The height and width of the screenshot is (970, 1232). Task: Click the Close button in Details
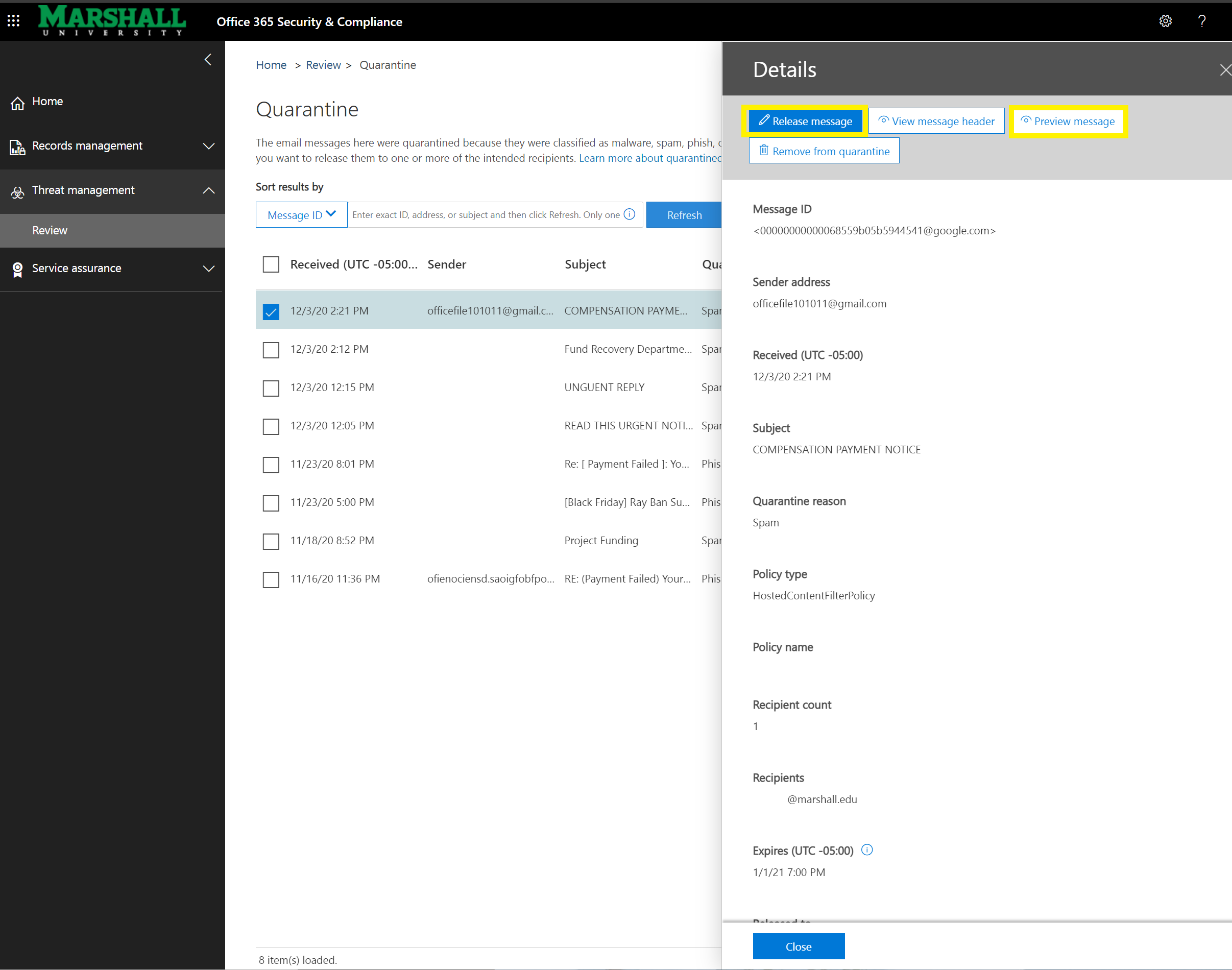tap(799, 946)
